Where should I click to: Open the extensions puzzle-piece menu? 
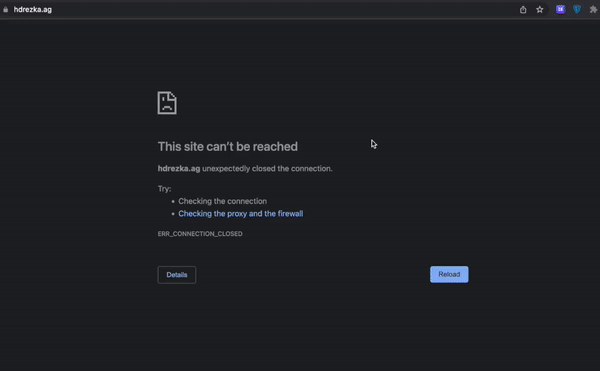point(593,10)
